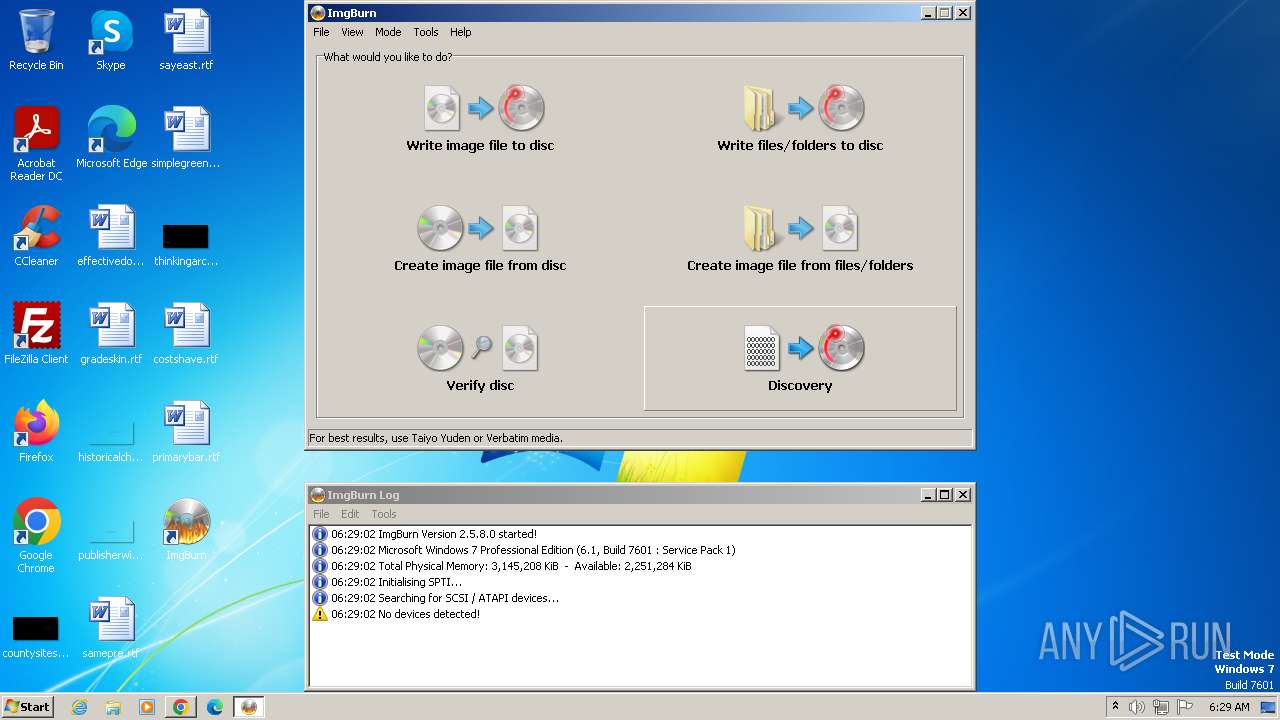Select the effectivedo document icon
The image size is (1280, 720).
point(111,236)
